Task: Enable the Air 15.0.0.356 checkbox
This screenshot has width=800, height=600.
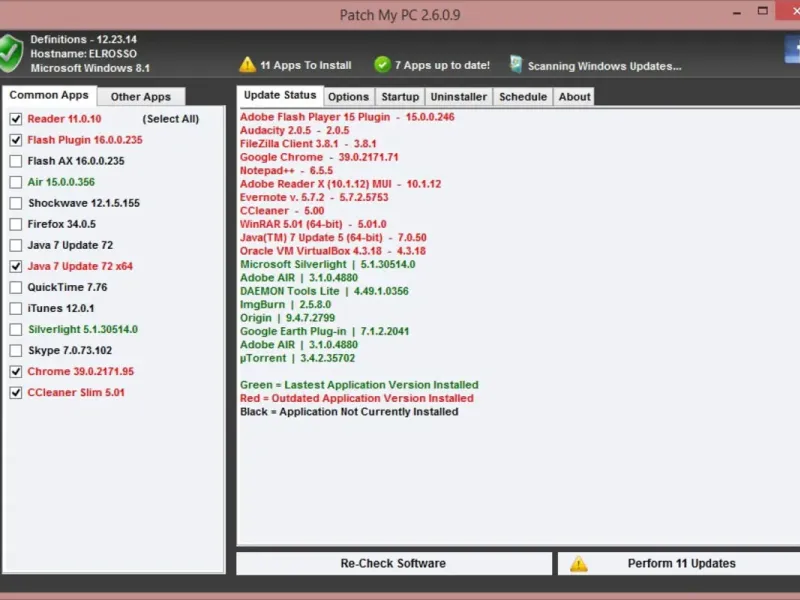Action: click(x=16, y=182)
